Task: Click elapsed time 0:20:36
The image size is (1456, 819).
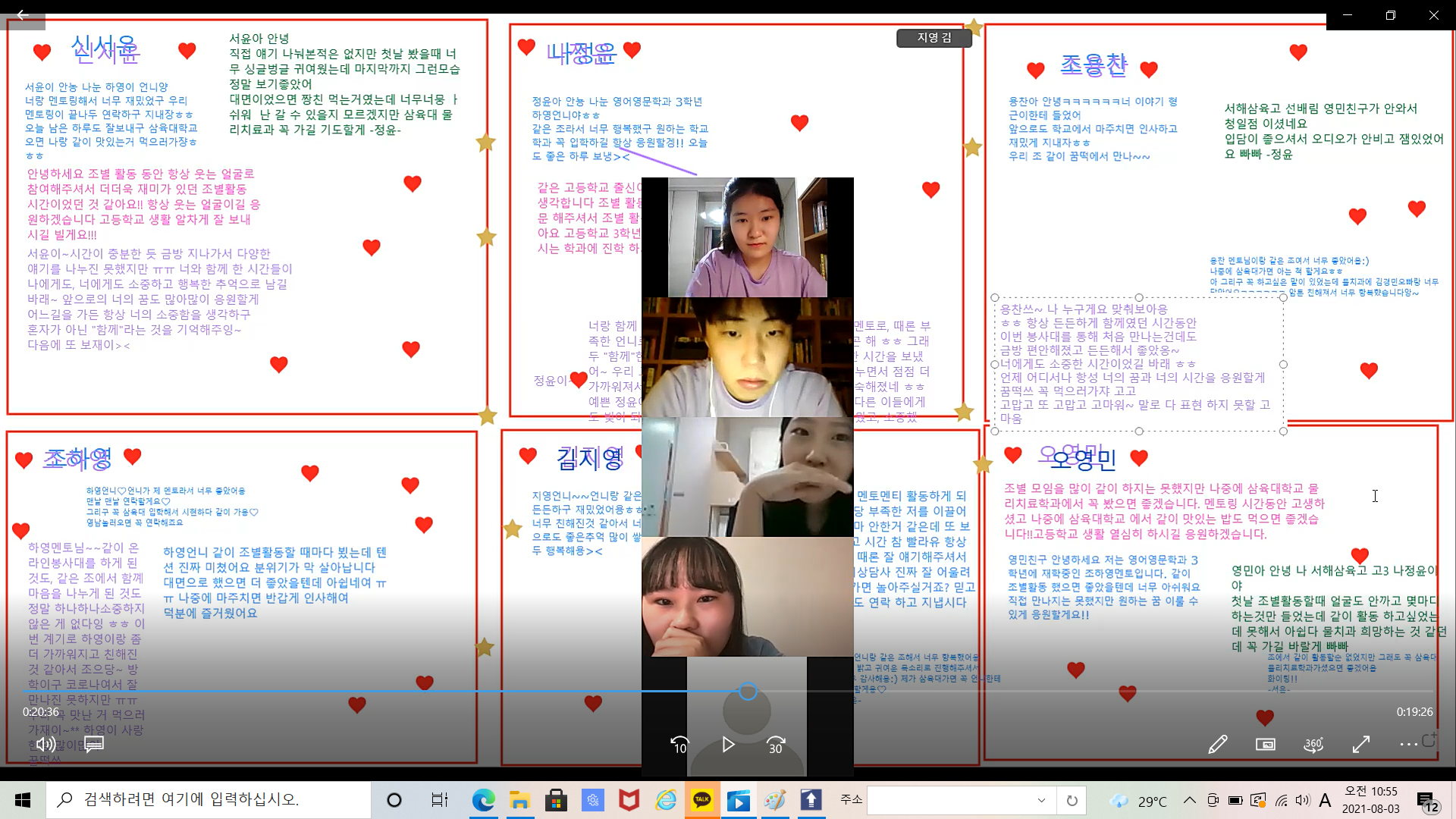Action: 40,712
